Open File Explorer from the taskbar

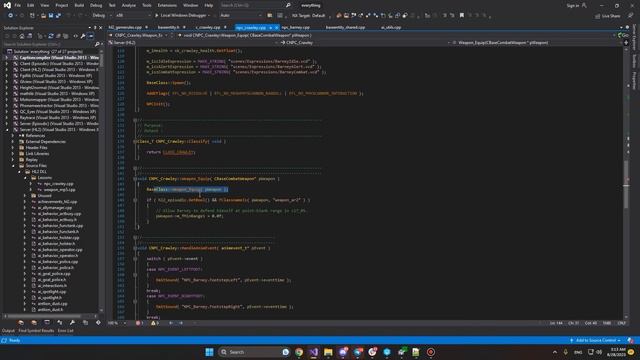point(328,352)
